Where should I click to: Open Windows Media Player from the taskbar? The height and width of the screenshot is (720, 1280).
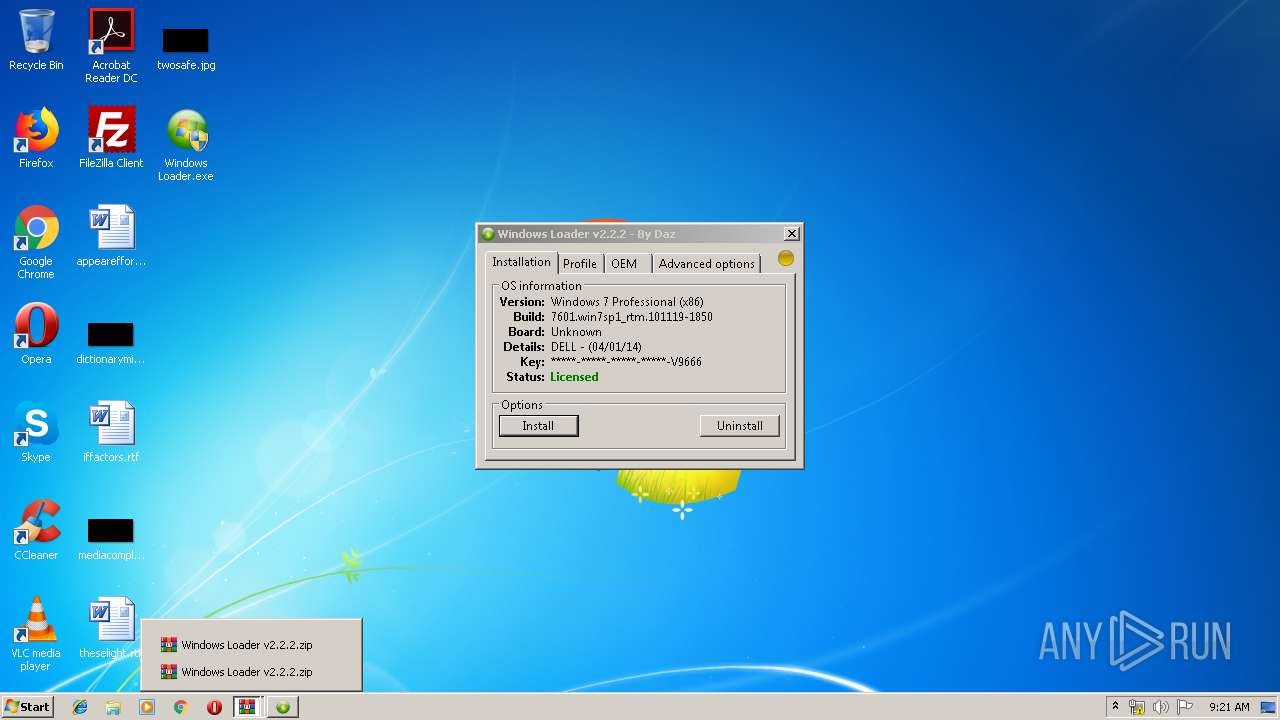click(x=147, y=707)
